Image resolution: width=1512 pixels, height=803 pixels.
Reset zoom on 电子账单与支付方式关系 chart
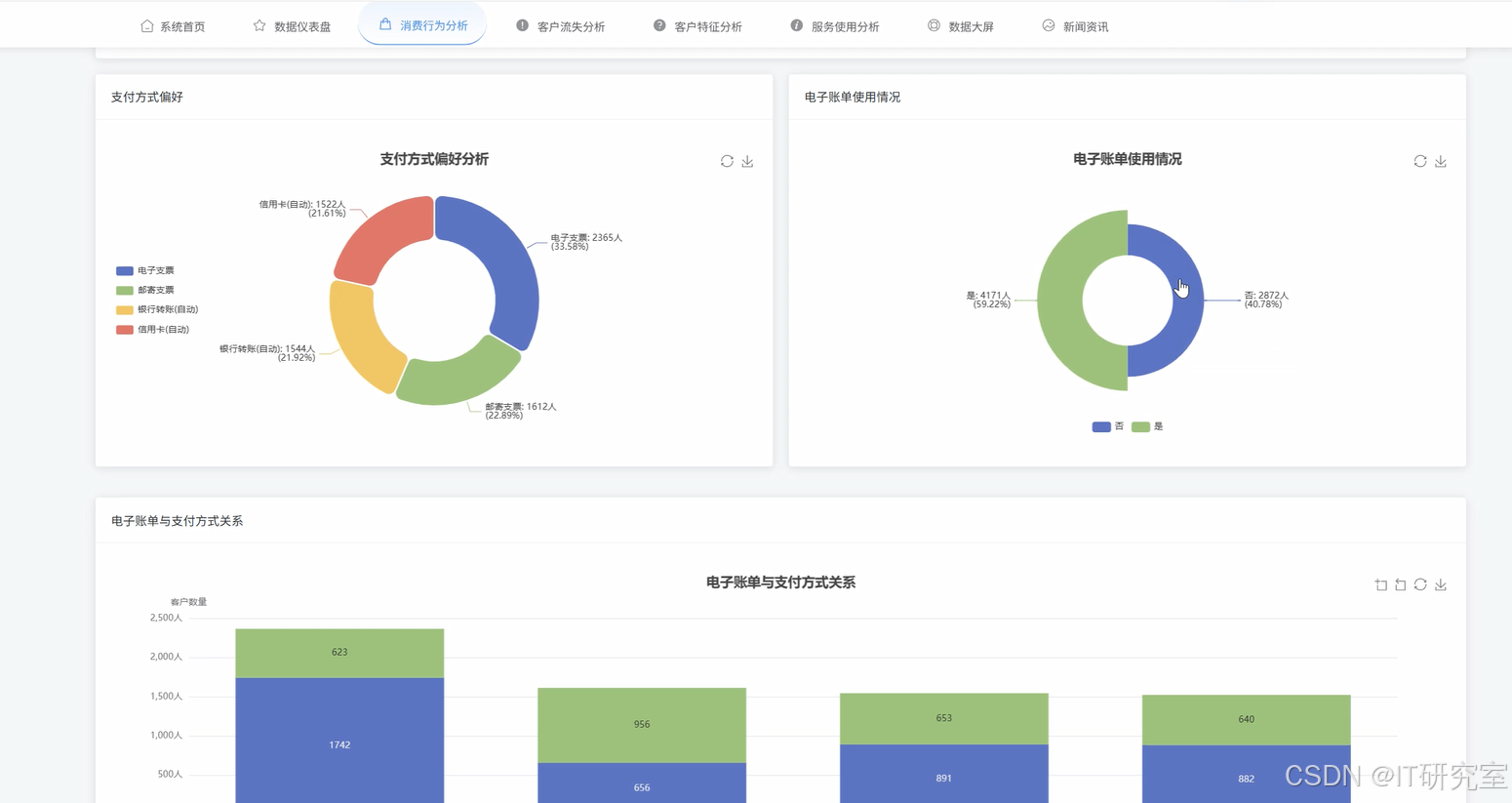[x=1401, y=584]
